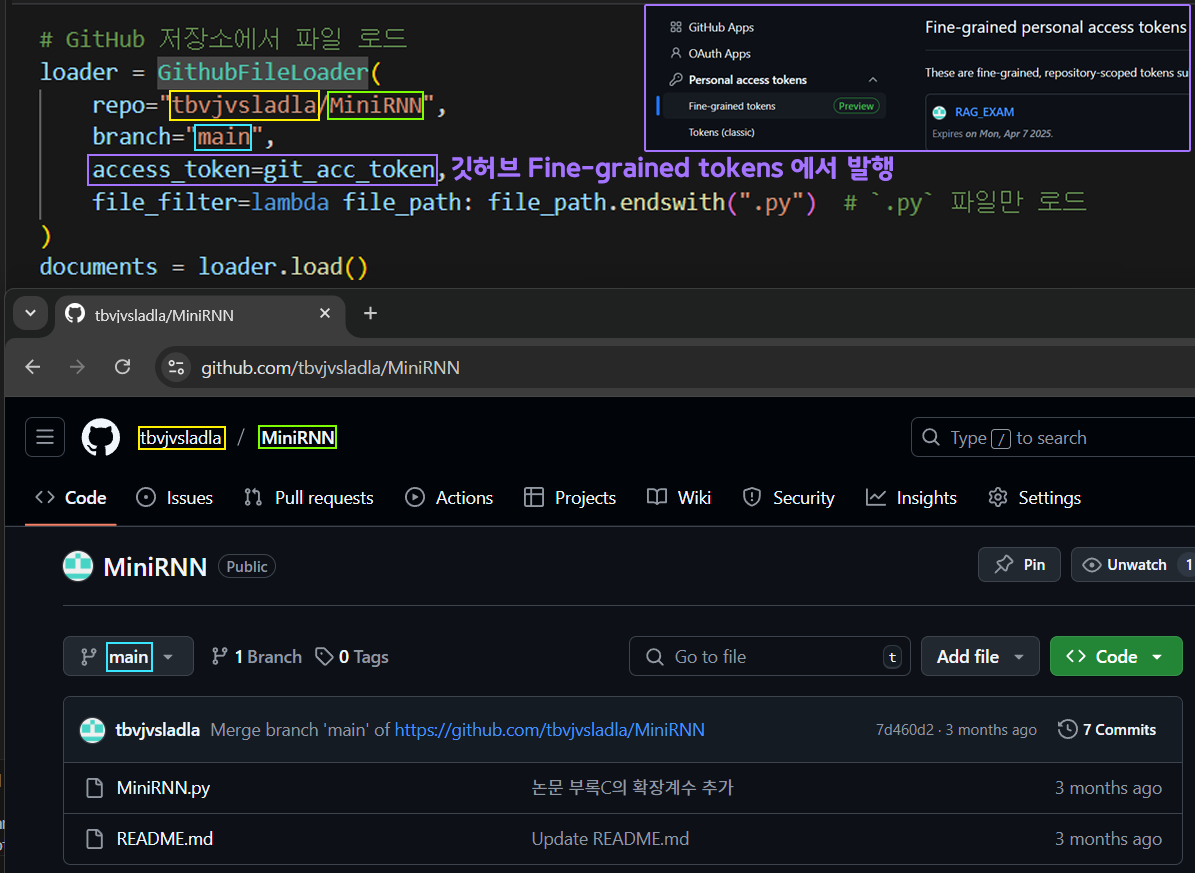Image resolution: width=1195 pixels, height=873 pixels.
Task: Click the GitHub Octocat logo in the header
Action: (x=101, y=437)
